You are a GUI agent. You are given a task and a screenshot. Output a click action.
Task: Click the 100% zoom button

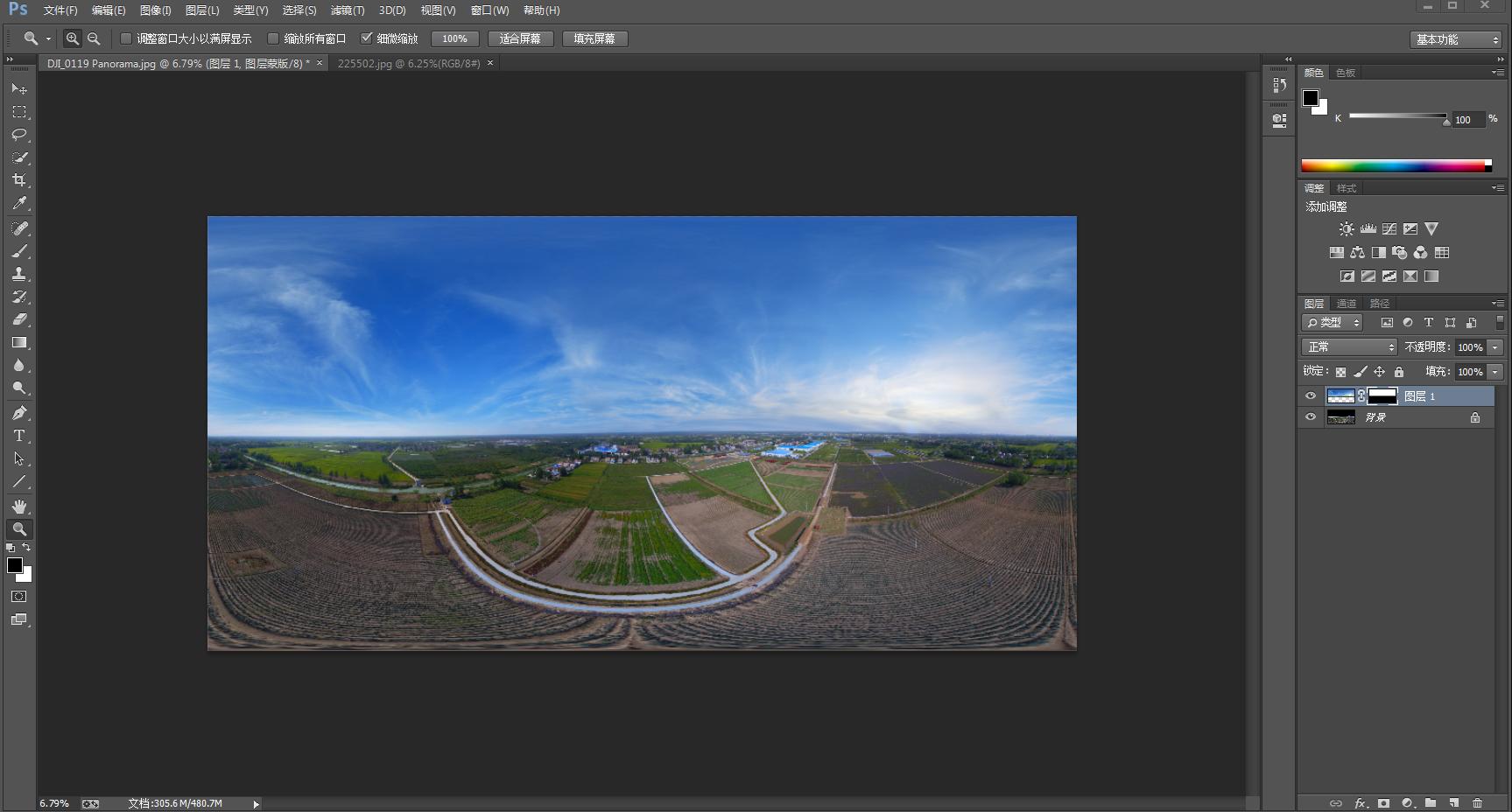point(455,38)
